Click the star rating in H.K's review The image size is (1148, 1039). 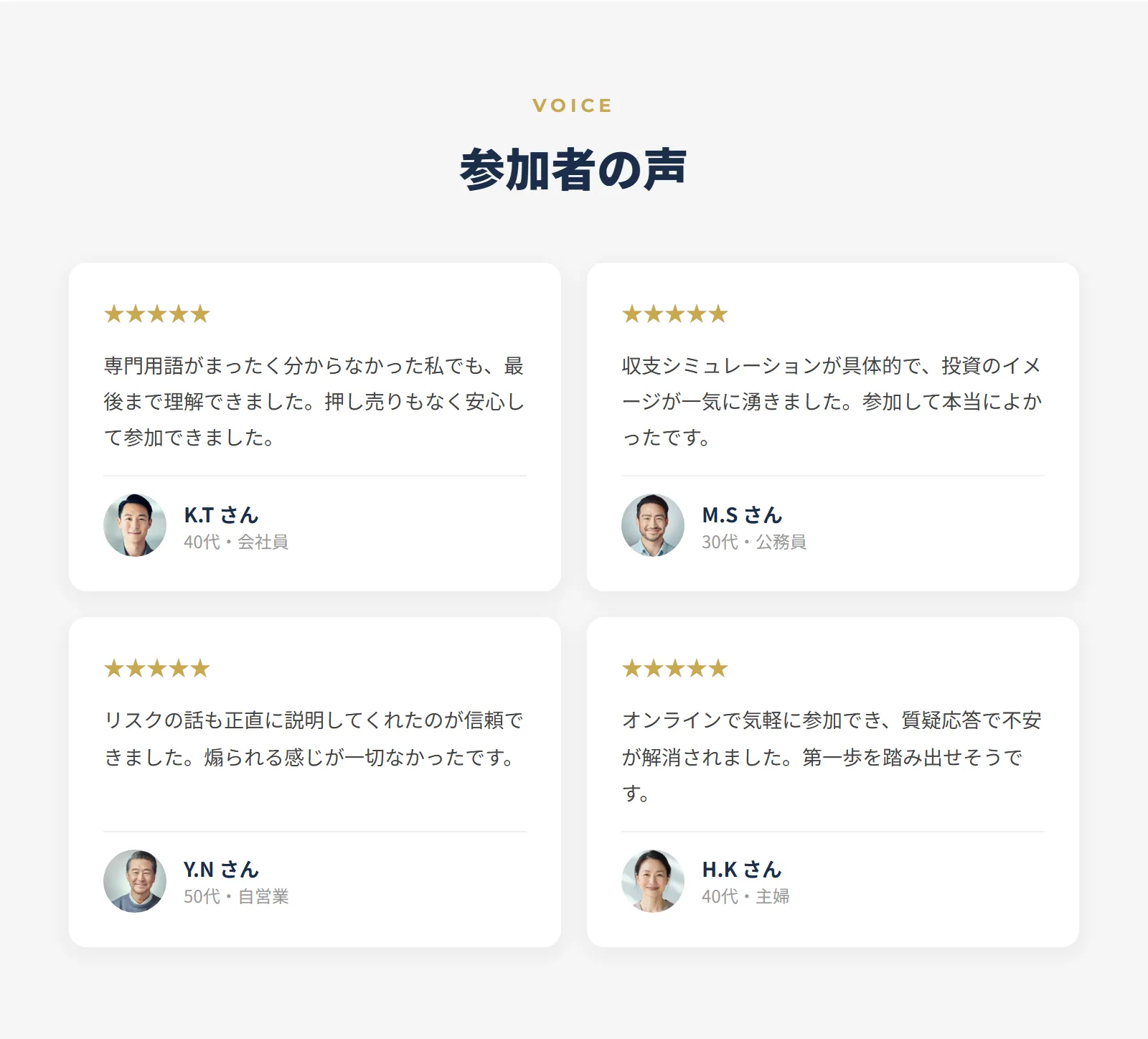pyautogui.click(x=675, y=669)
